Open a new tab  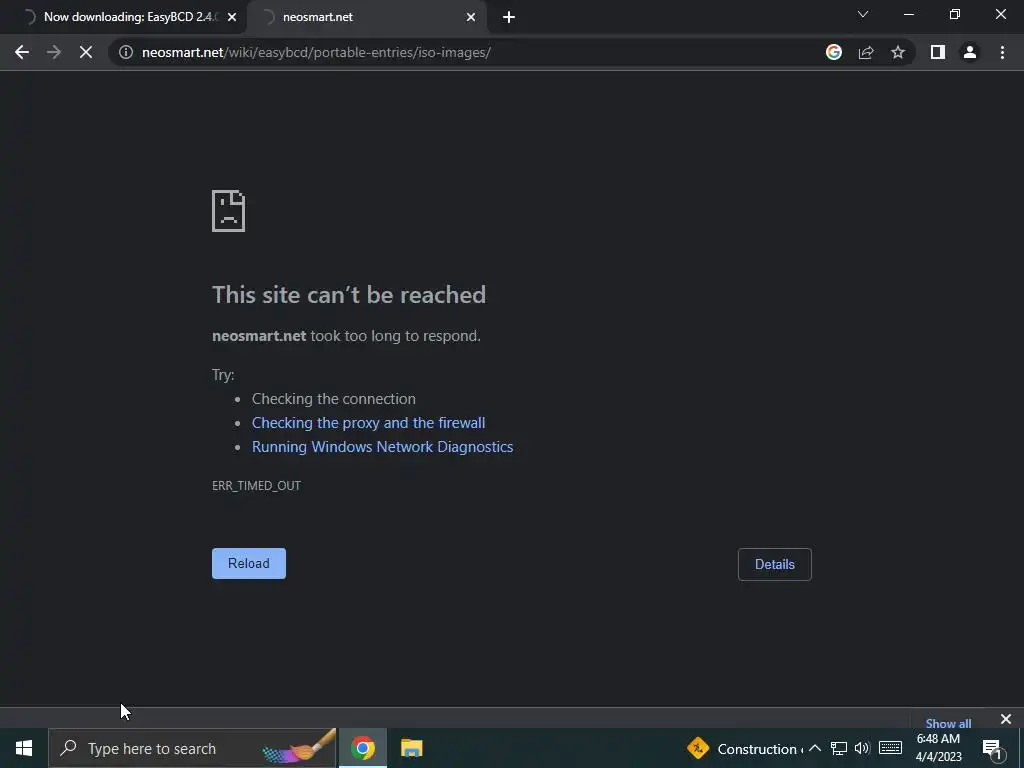coord(509,17)
